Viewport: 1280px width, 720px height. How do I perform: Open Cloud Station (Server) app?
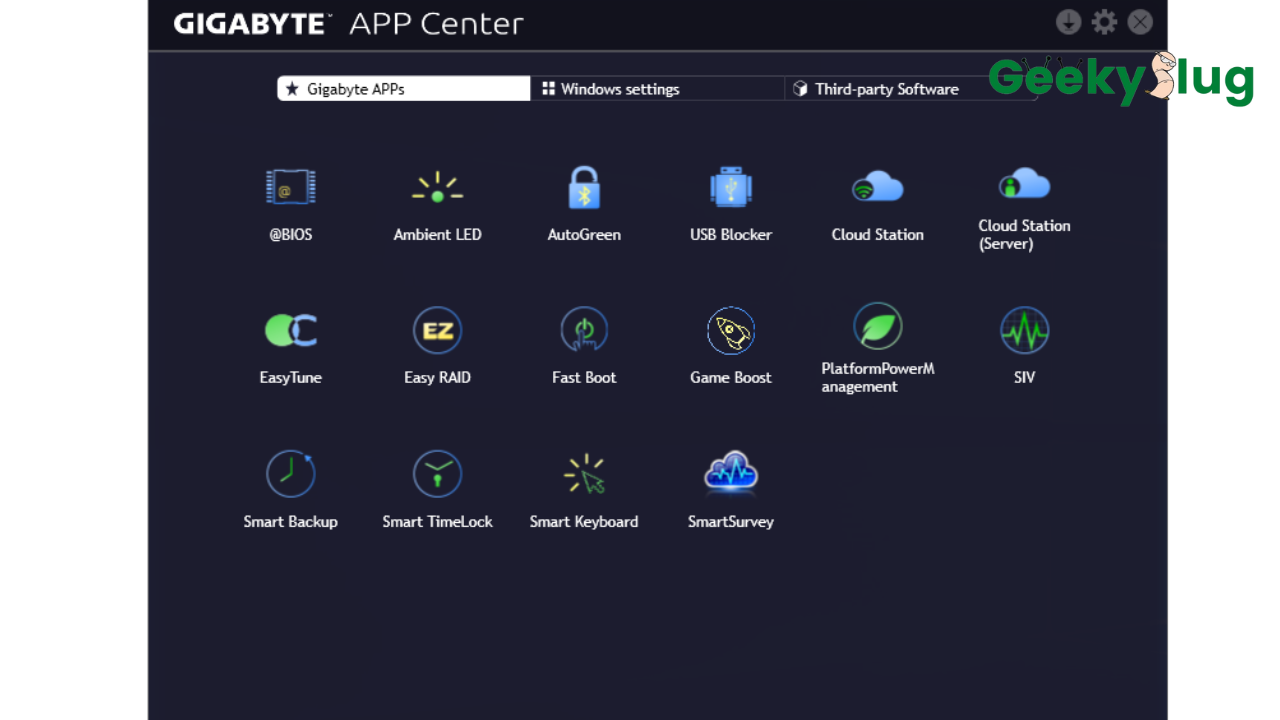1024,186
